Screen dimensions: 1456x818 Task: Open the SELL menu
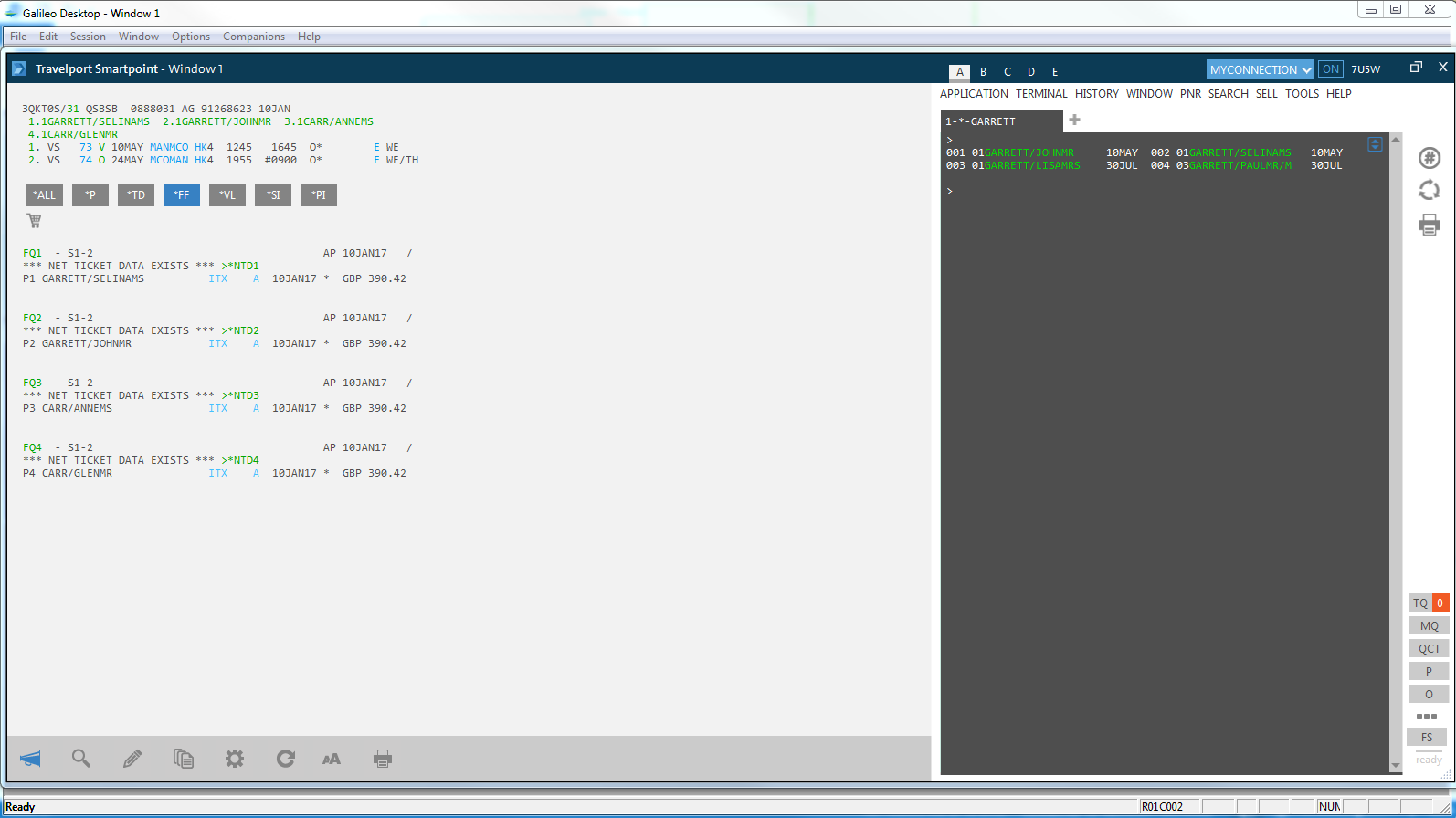tap(1267, 94)
